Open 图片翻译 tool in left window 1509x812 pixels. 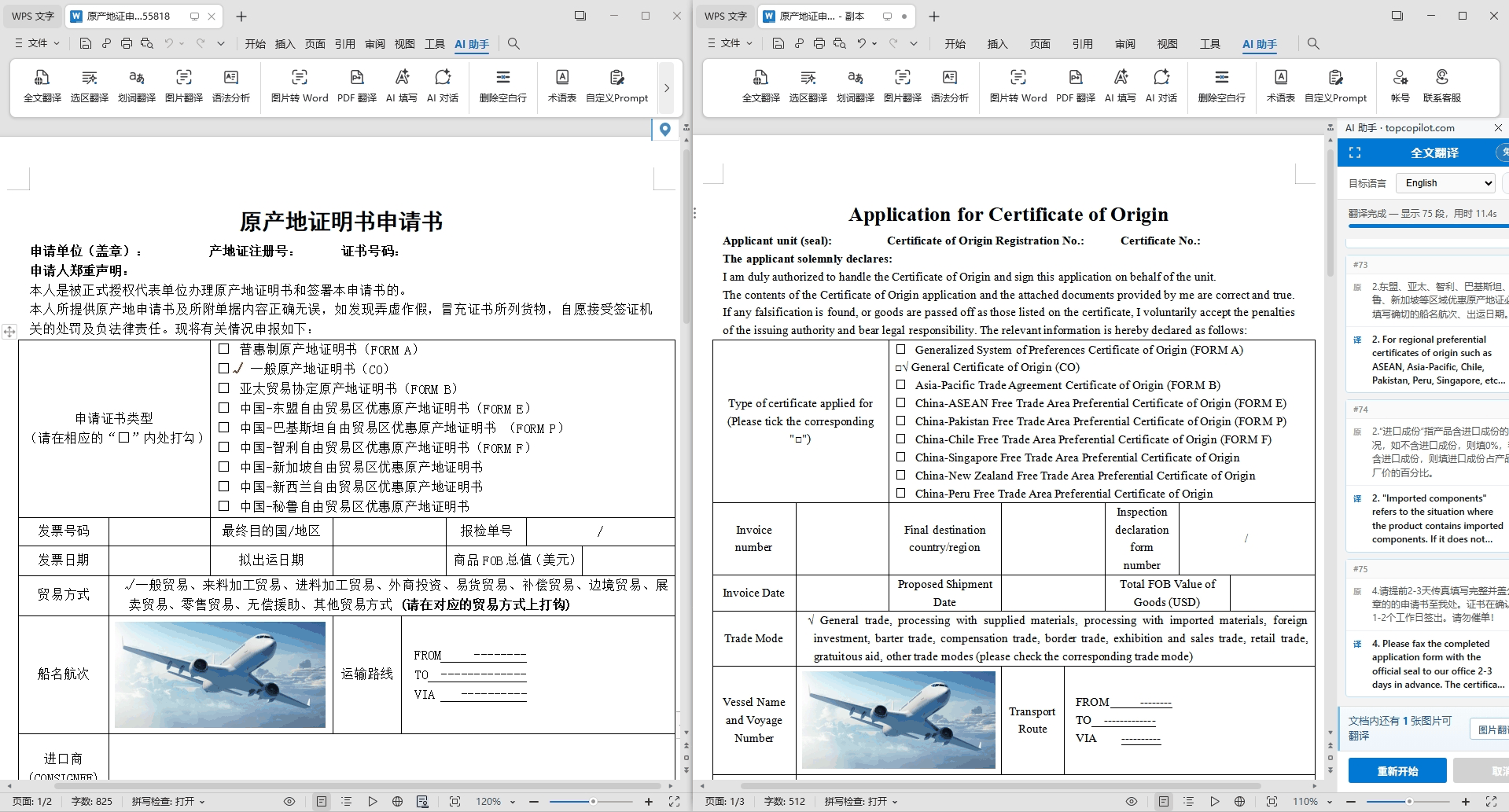click(184, 86)
